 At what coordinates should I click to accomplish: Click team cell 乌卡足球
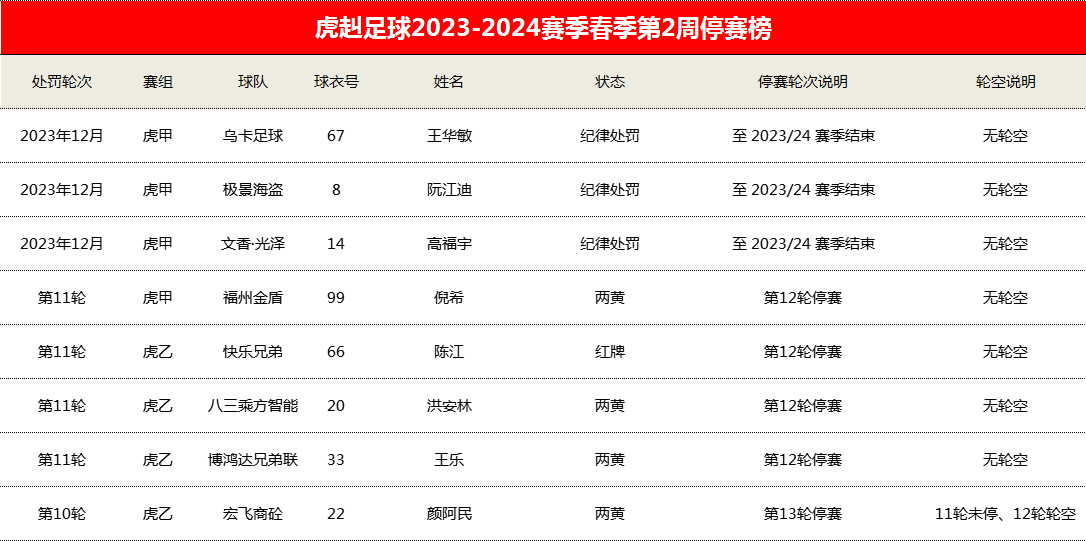[253, 136]
